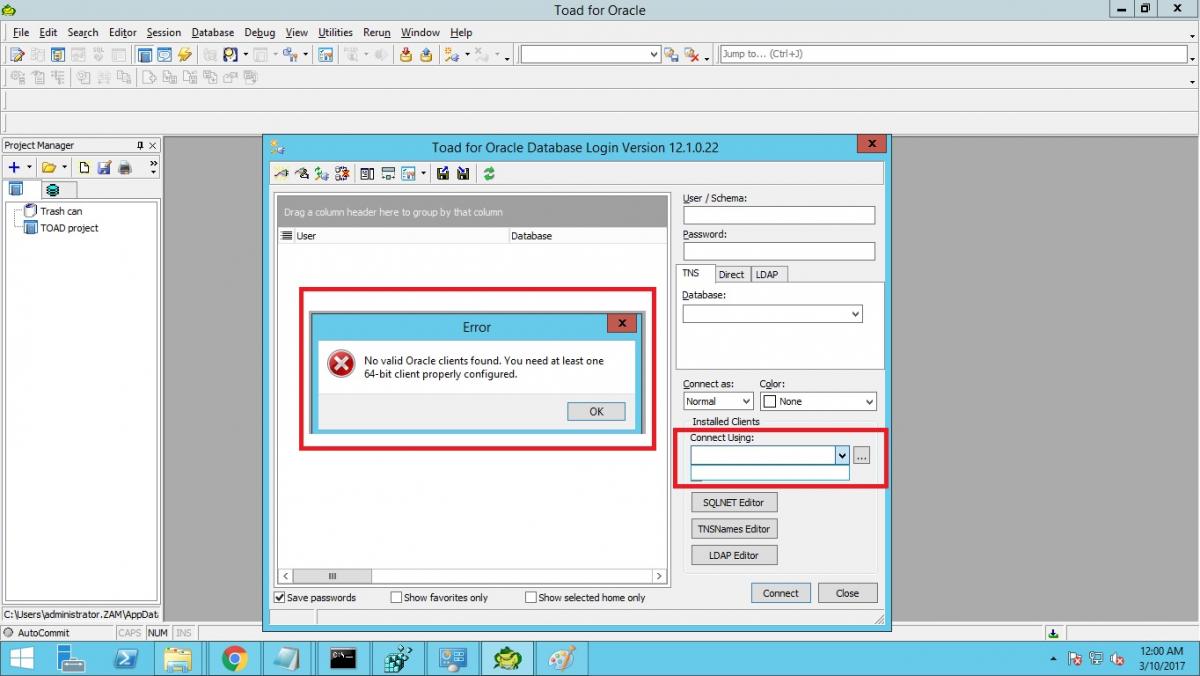Click the new connection plug icon in login toolbar
Screen dimensions: 1200x676
click(281, 174)
